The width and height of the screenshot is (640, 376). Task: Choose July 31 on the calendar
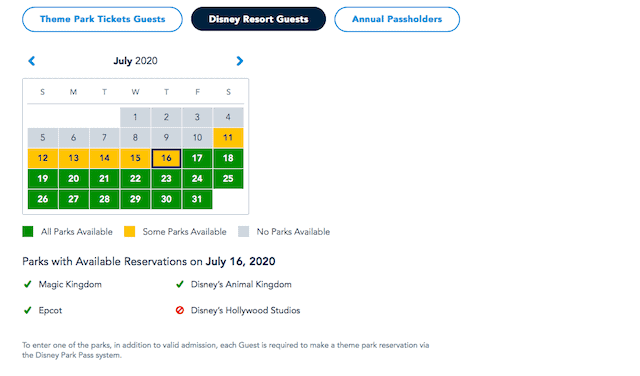197,199
